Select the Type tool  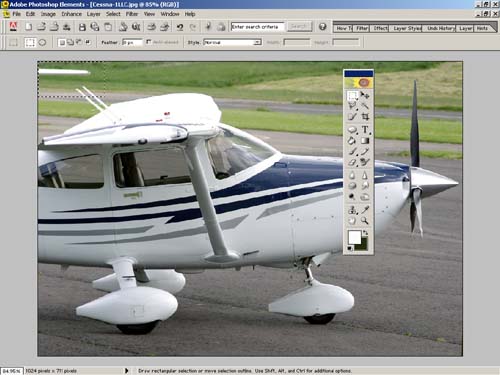tap(365, 129)
